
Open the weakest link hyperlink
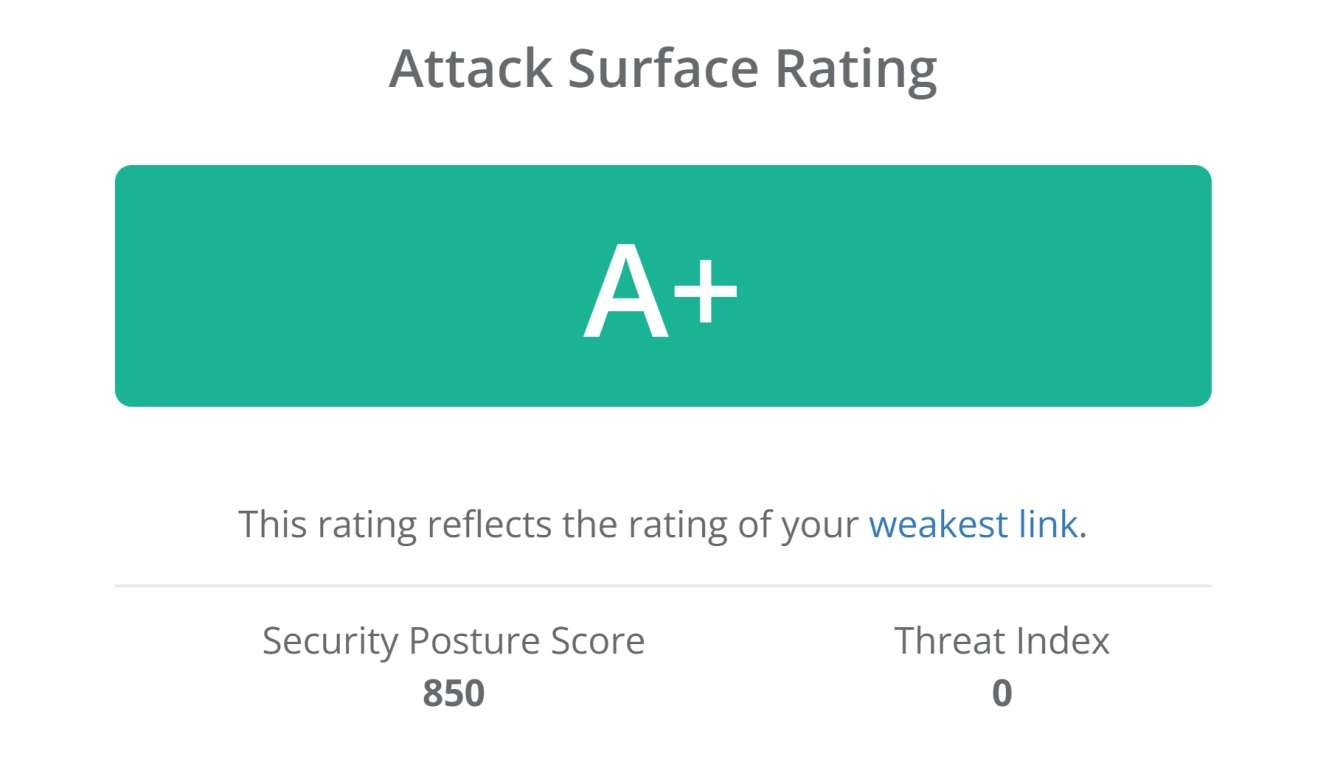[x=972, y=524]
